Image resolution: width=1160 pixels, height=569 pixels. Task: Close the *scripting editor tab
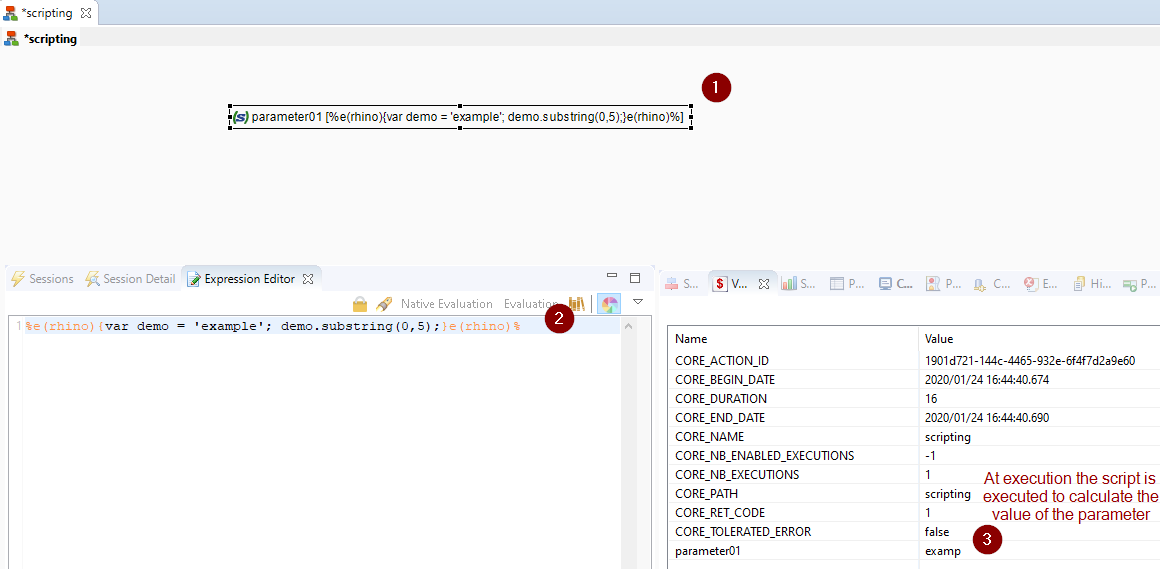85,13
